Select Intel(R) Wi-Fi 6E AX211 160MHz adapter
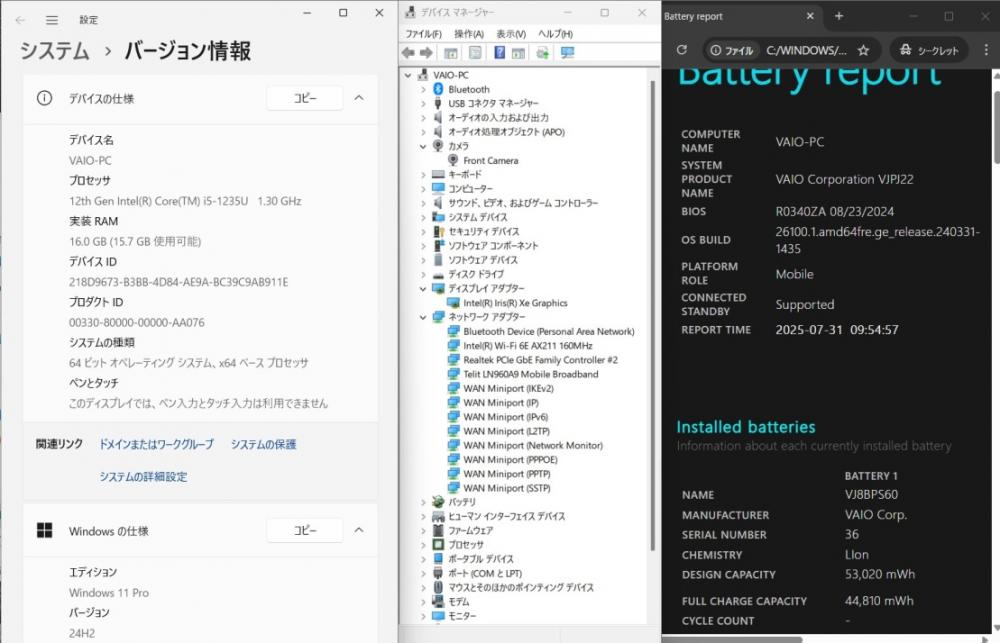1000x643 pixels. point(528,346)
